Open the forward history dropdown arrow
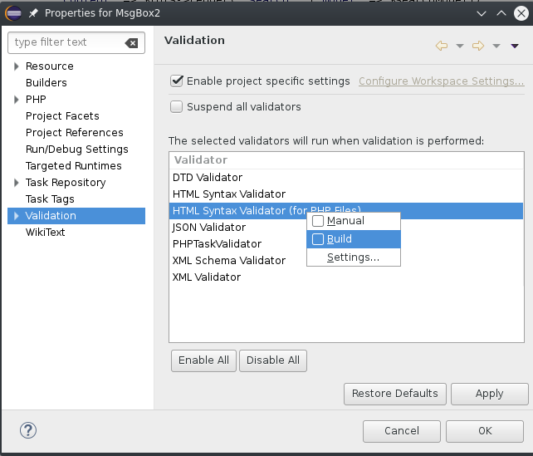 496,46
